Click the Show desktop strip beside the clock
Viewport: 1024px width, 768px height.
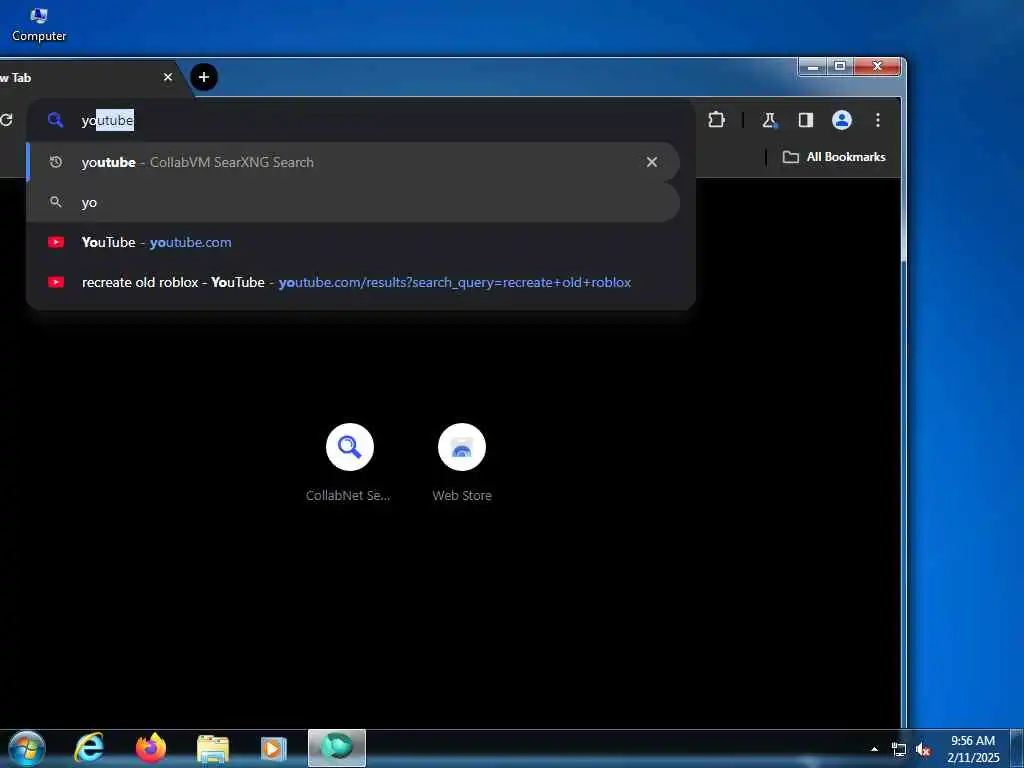pos(1017,748)
